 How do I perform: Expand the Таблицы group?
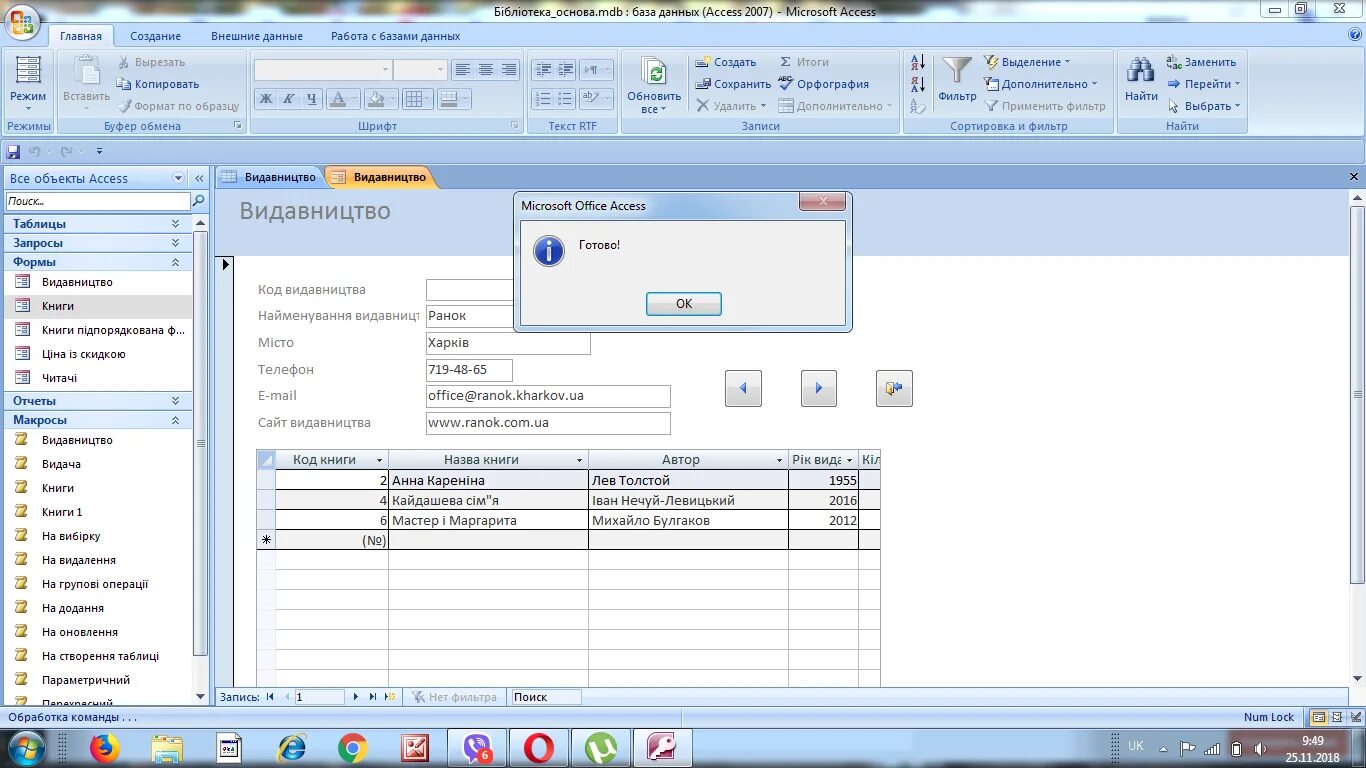[98, 224]
